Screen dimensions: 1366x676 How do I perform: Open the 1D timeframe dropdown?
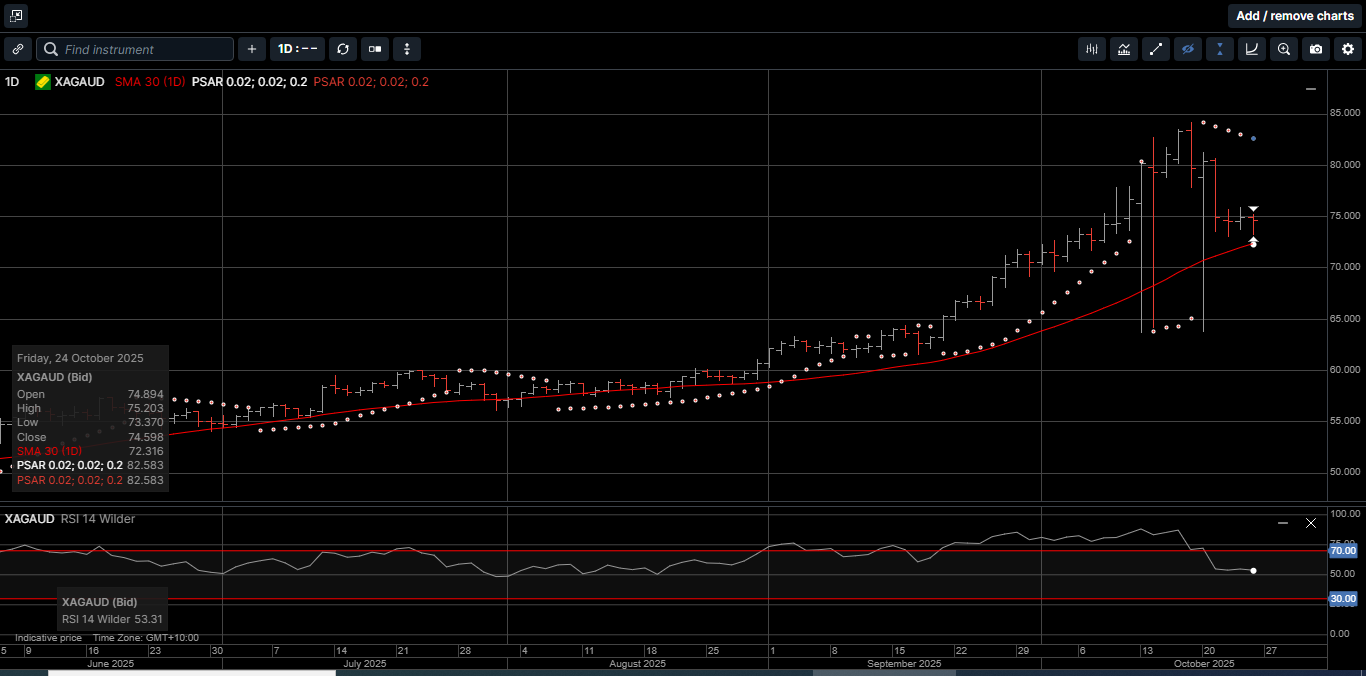pos(297,49)
